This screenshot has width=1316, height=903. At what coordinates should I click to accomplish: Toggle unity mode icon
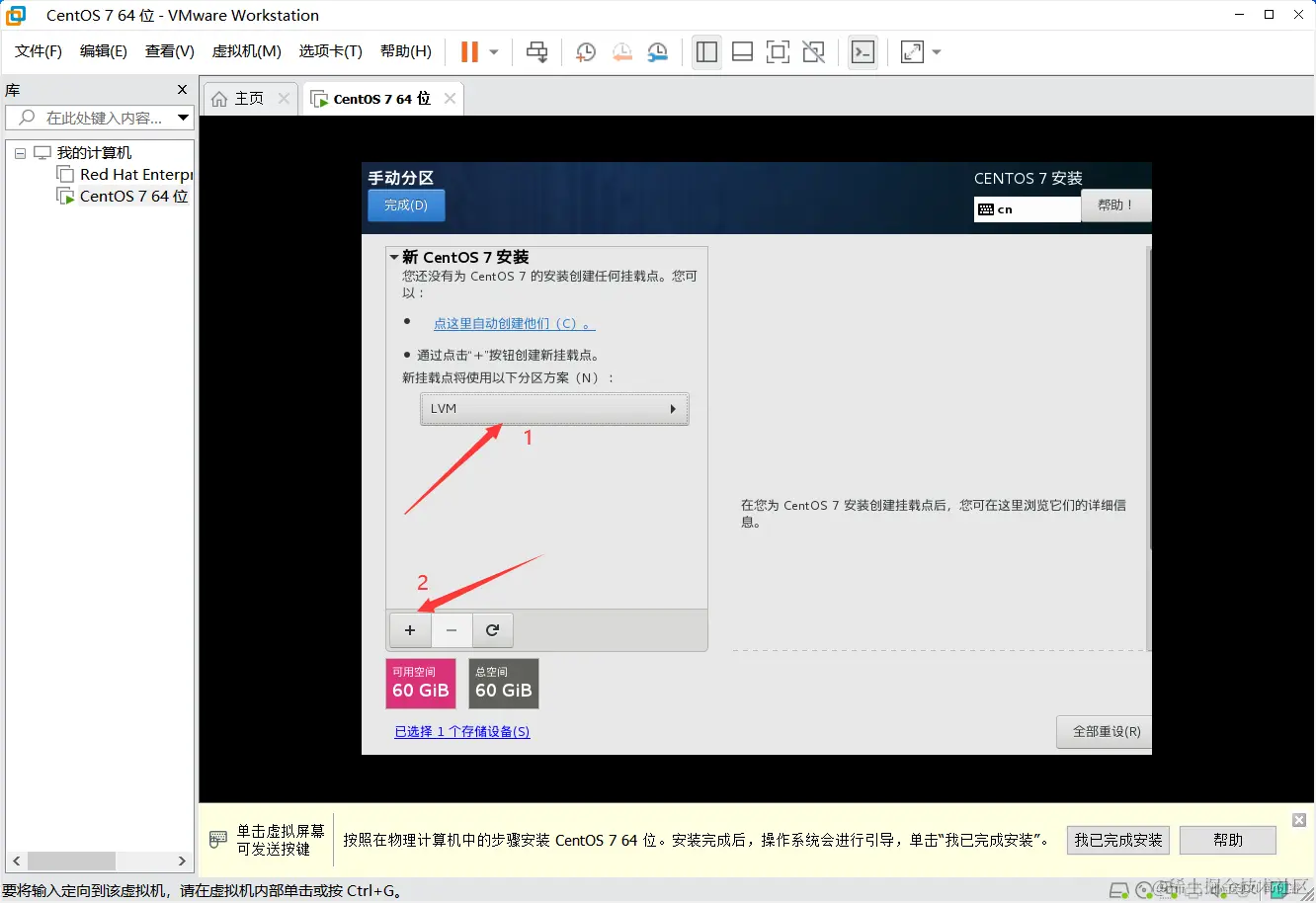coord(814,52)
